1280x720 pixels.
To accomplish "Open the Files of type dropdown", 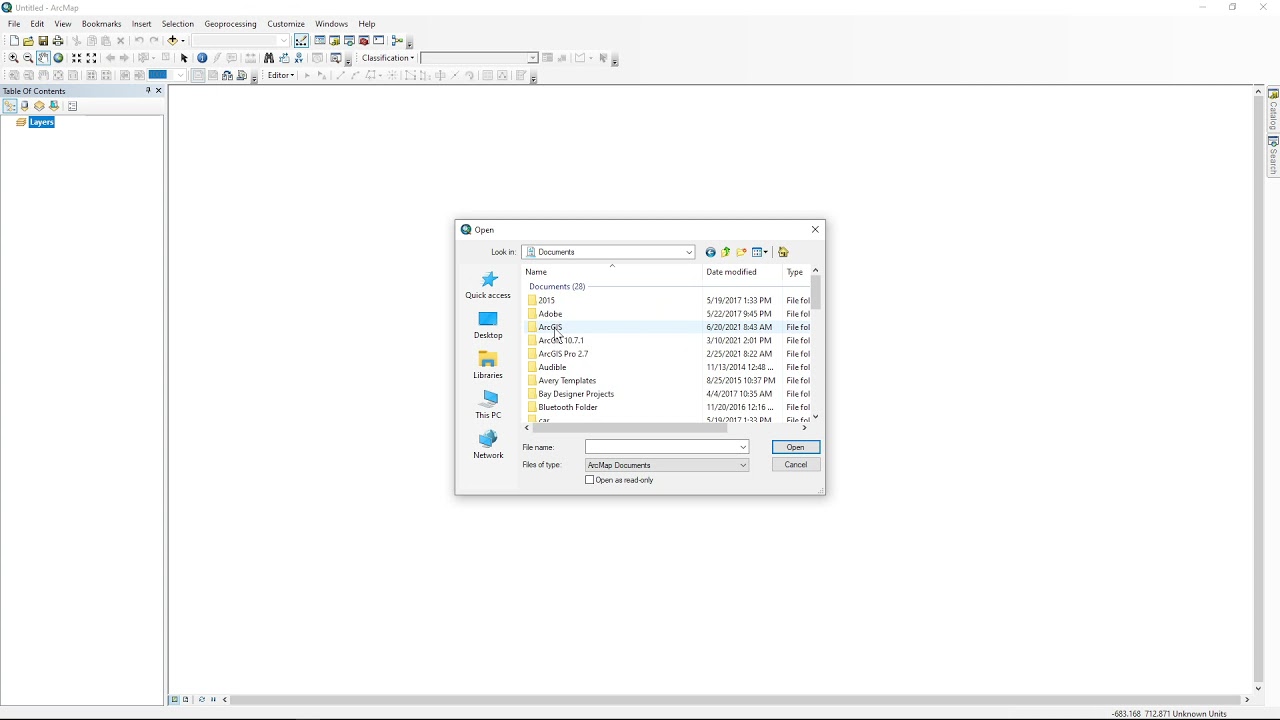I will (743, 465).
